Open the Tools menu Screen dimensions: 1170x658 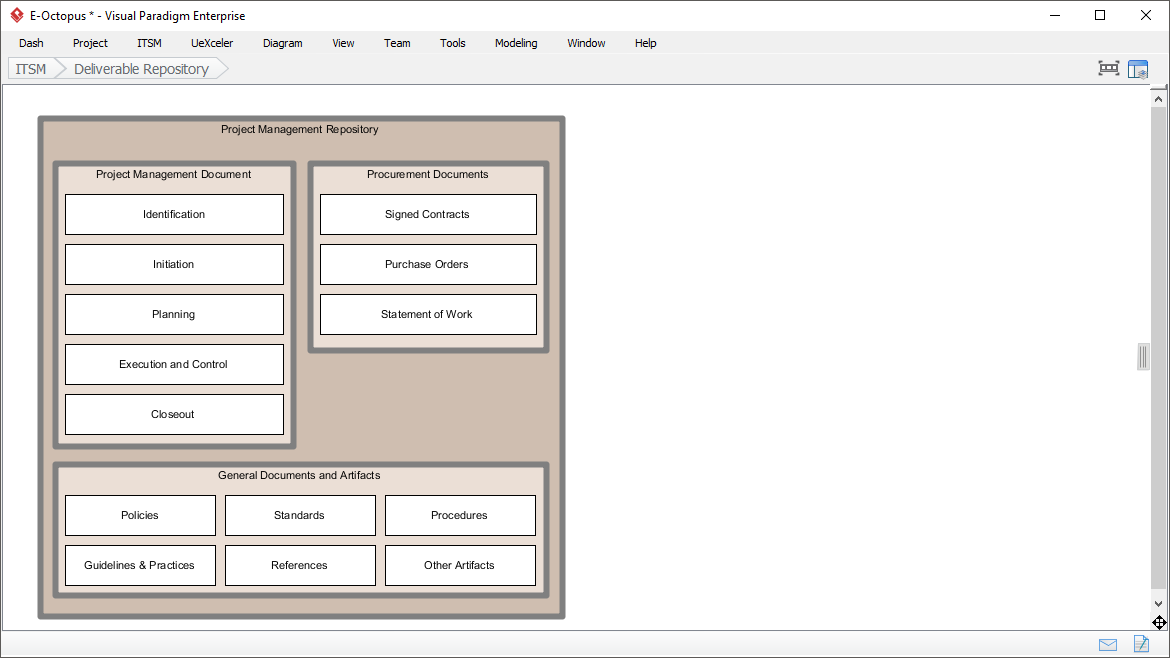(453, 43)
